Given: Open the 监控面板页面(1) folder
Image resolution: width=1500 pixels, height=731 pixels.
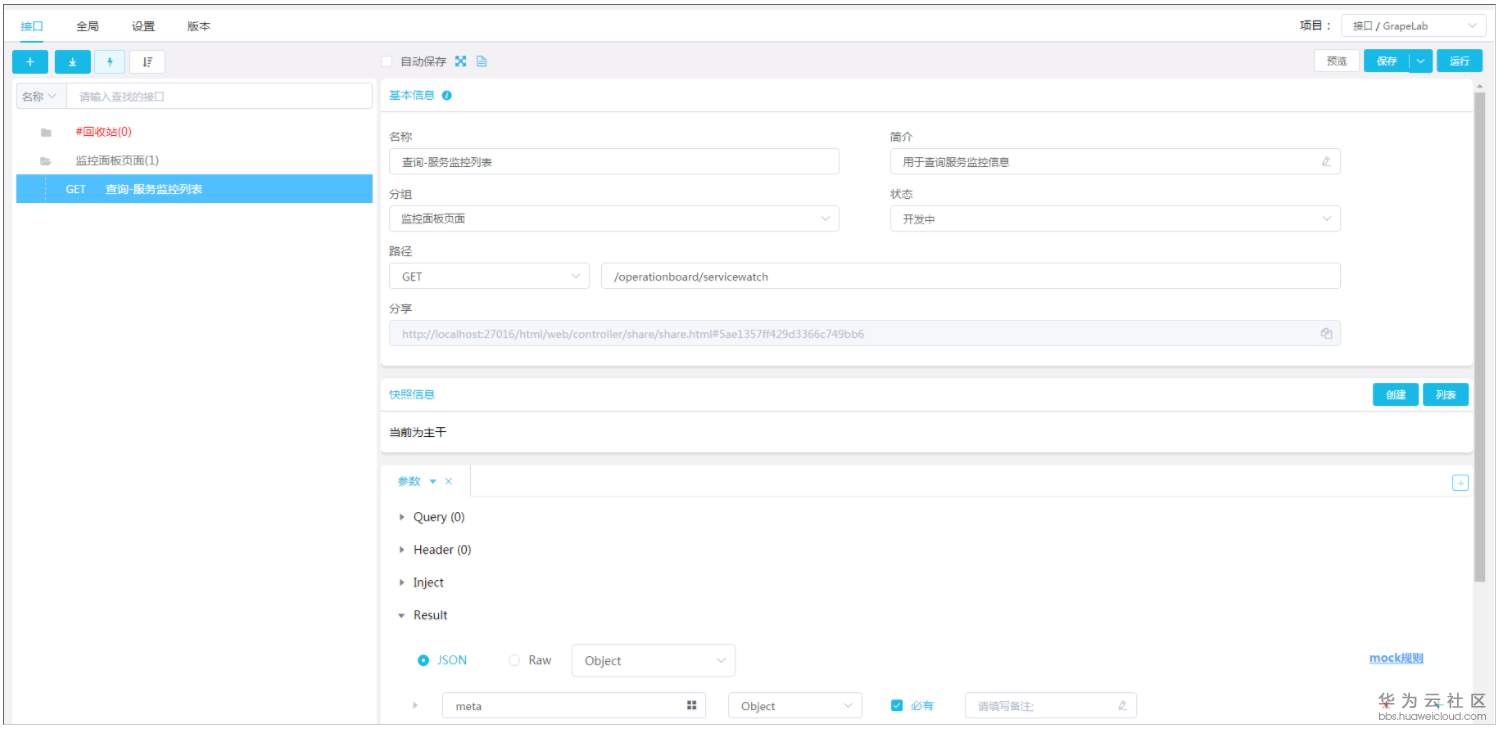Looking at the screenshot, I should pos(117,160).
